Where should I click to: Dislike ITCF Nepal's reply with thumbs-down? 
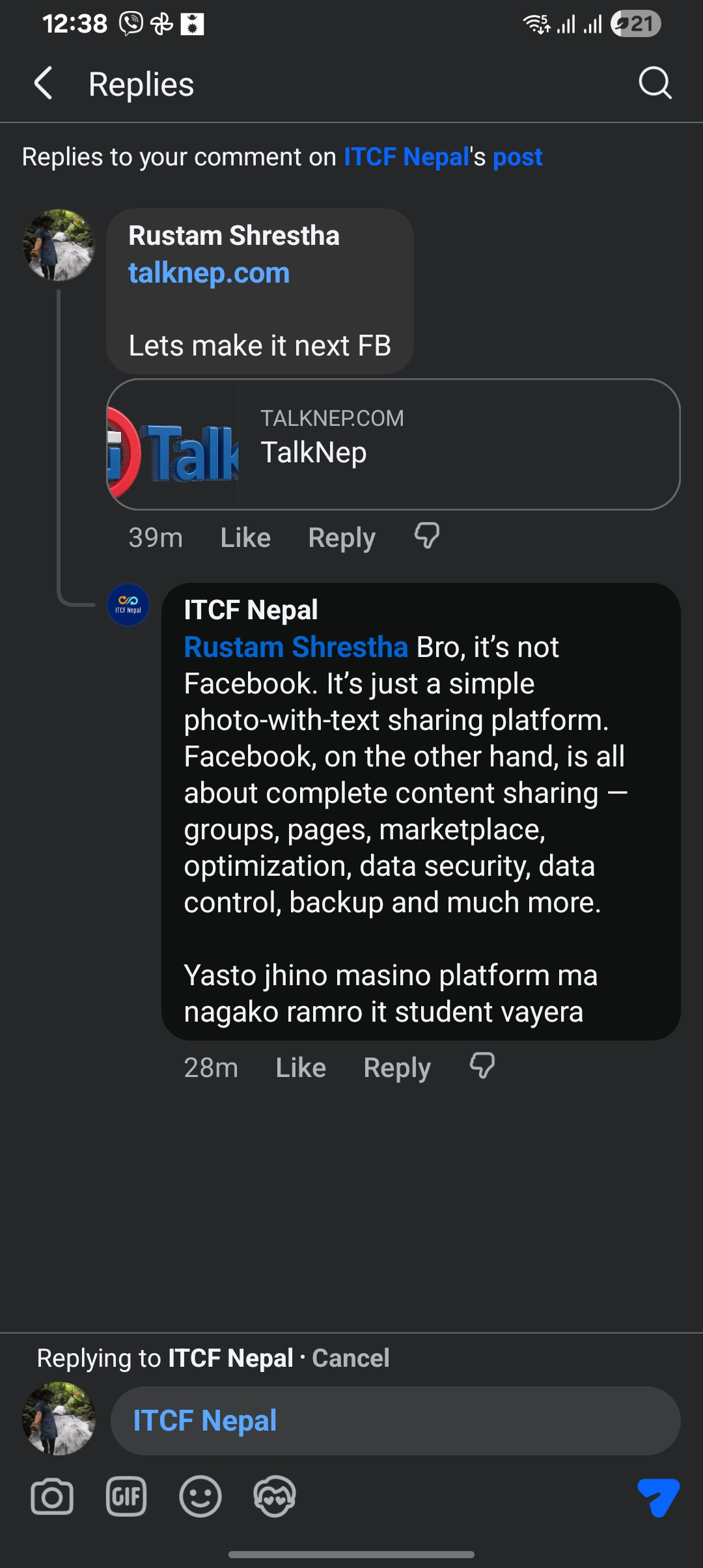click(482, 1066)
